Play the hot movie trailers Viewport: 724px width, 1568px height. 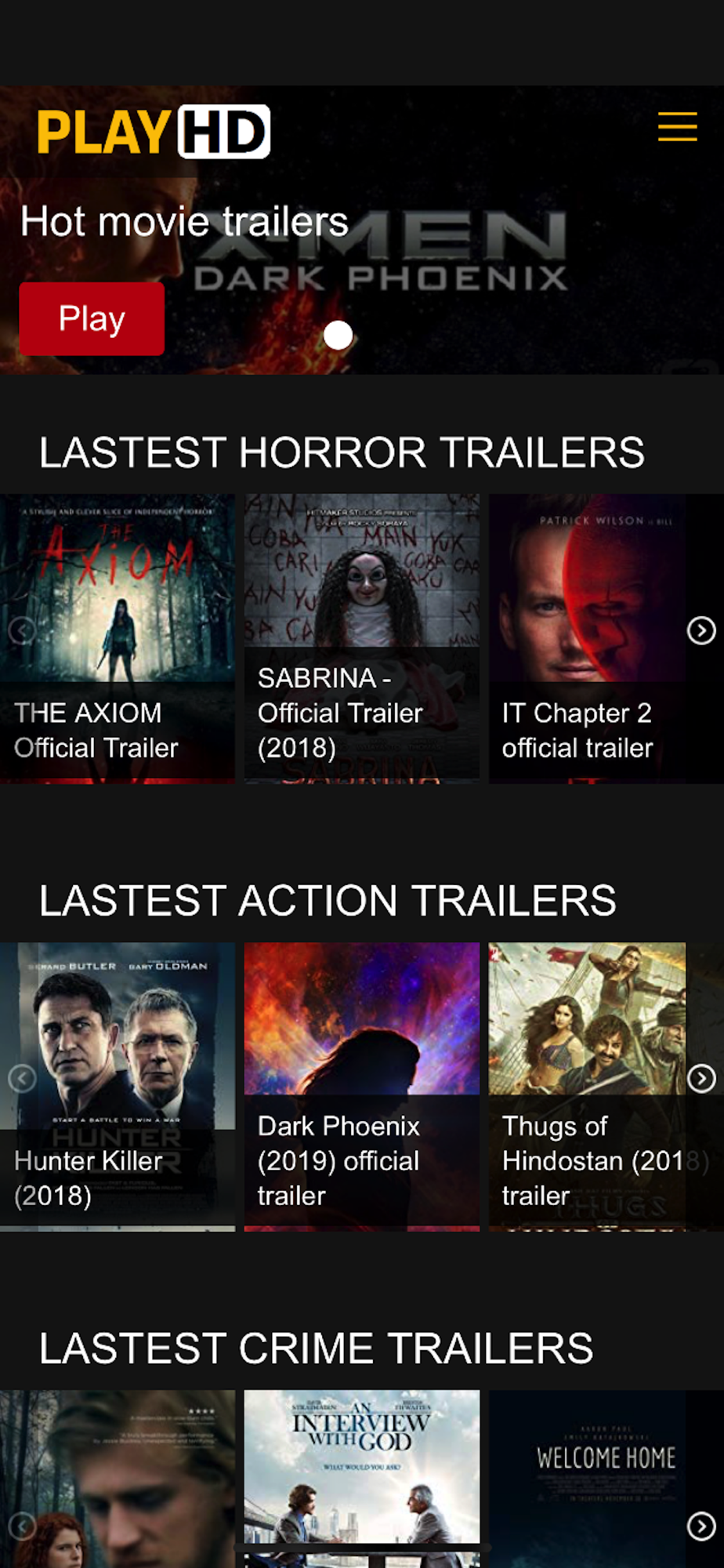(92, 319)
